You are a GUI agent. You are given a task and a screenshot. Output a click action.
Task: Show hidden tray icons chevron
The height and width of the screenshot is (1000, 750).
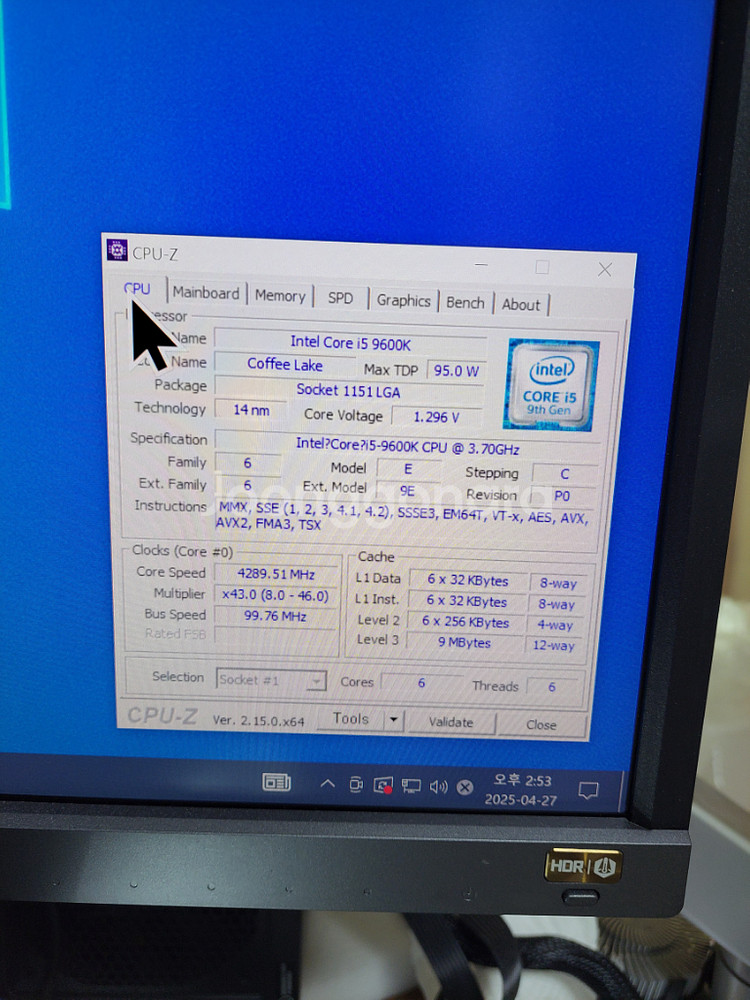(327, 784)
